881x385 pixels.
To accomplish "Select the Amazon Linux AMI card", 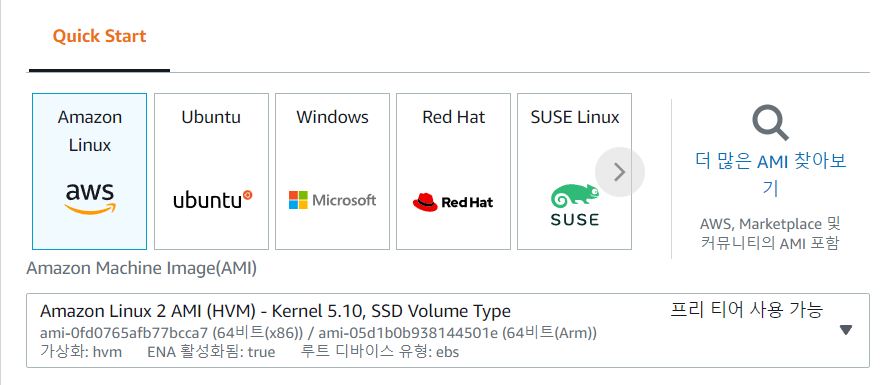I will point(89,171).
